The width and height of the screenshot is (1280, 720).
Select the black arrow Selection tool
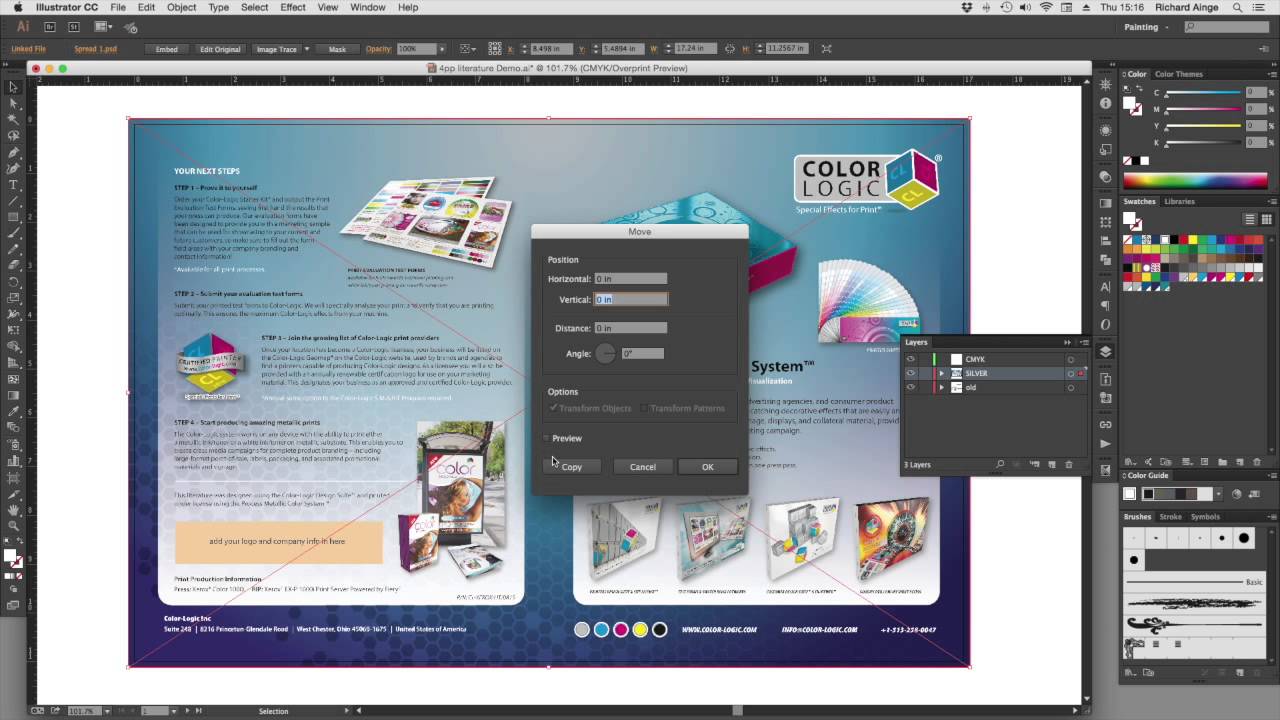(13, 88)
